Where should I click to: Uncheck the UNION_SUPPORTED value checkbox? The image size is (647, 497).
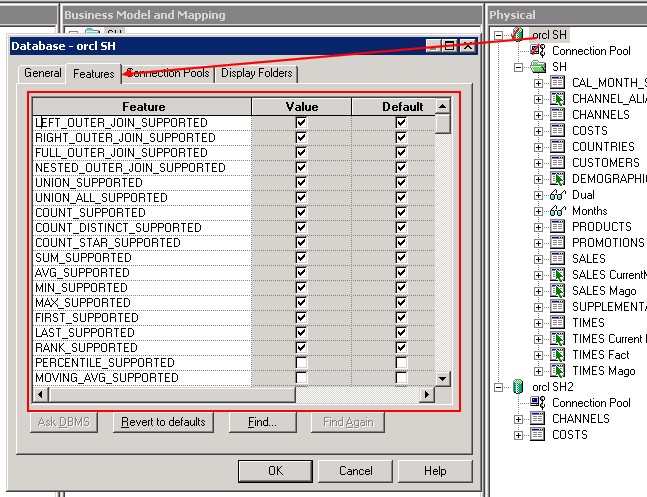(301, 182)
